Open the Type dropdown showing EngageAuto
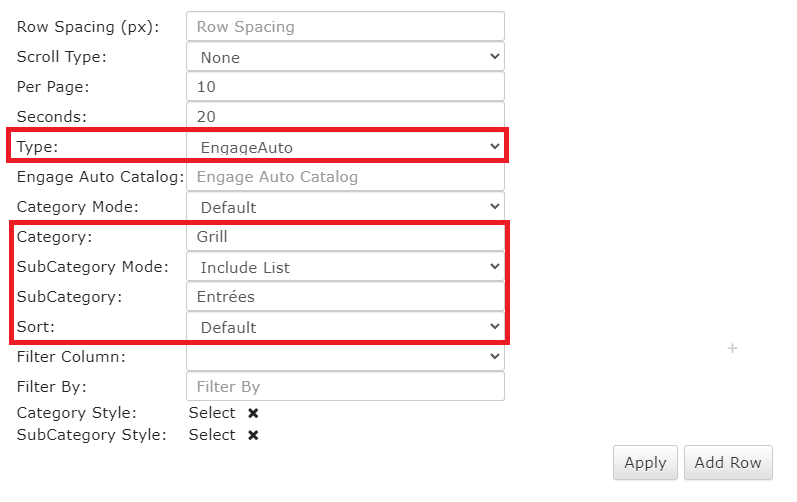 pyautogui.click(x=345, y=147)
